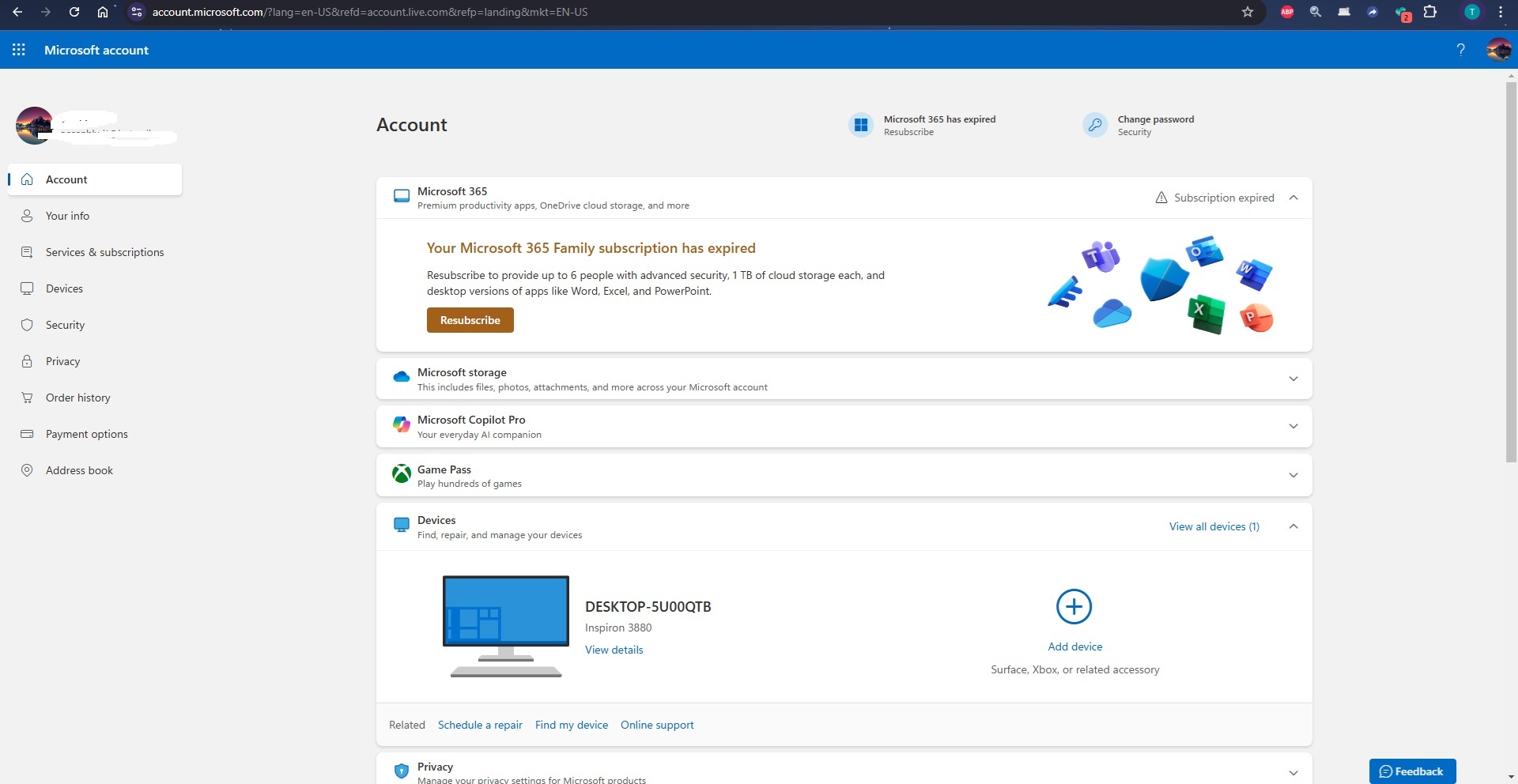This screenshot has height=784, width=1518.
Task: Open the browser extensions puzzle icon
Action: [1430, 12]
